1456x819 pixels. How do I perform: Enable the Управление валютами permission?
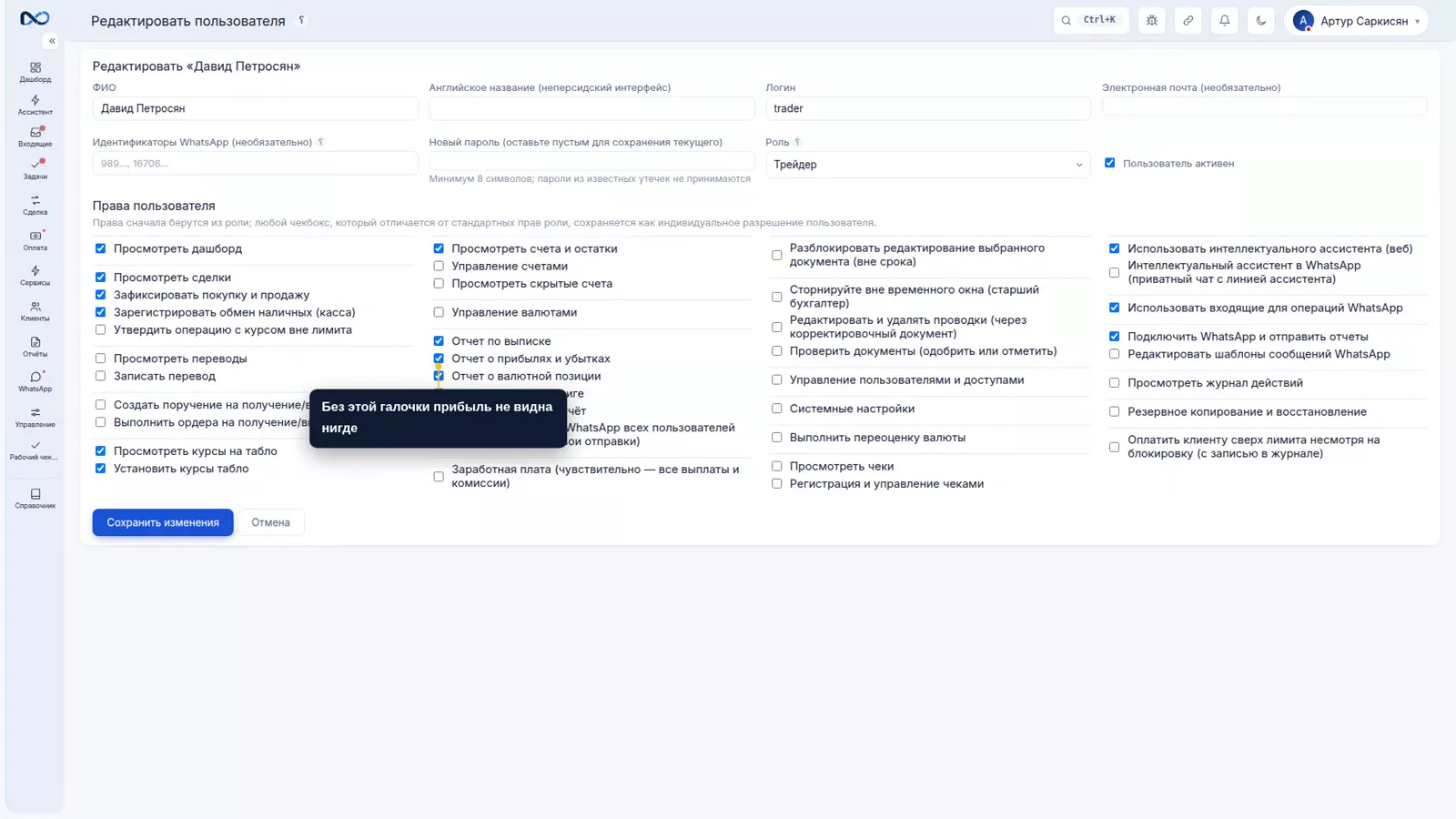point(439,312)
